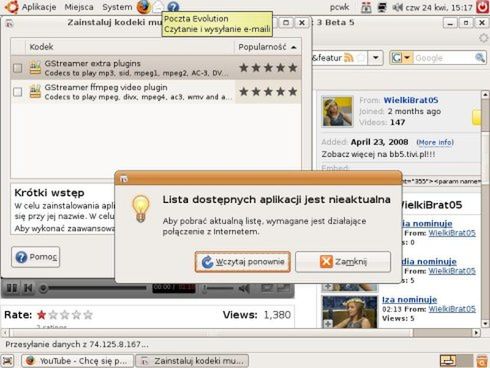Viewport: 490px width, 368px height.
Task: Click Wczytaj ponownie button
Action: (243, 262)
